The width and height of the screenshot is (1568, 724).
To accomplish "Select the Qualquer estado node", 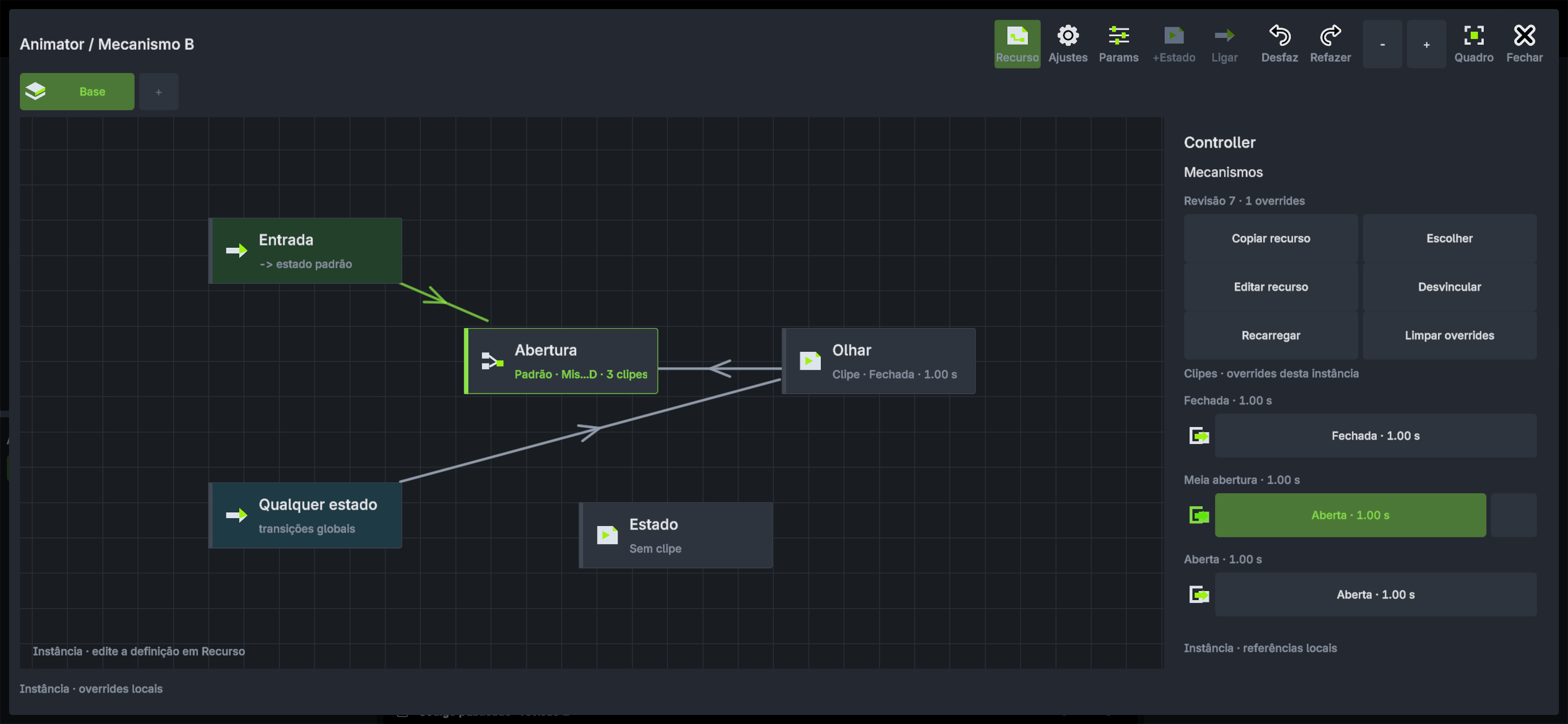I will point(305,515).
